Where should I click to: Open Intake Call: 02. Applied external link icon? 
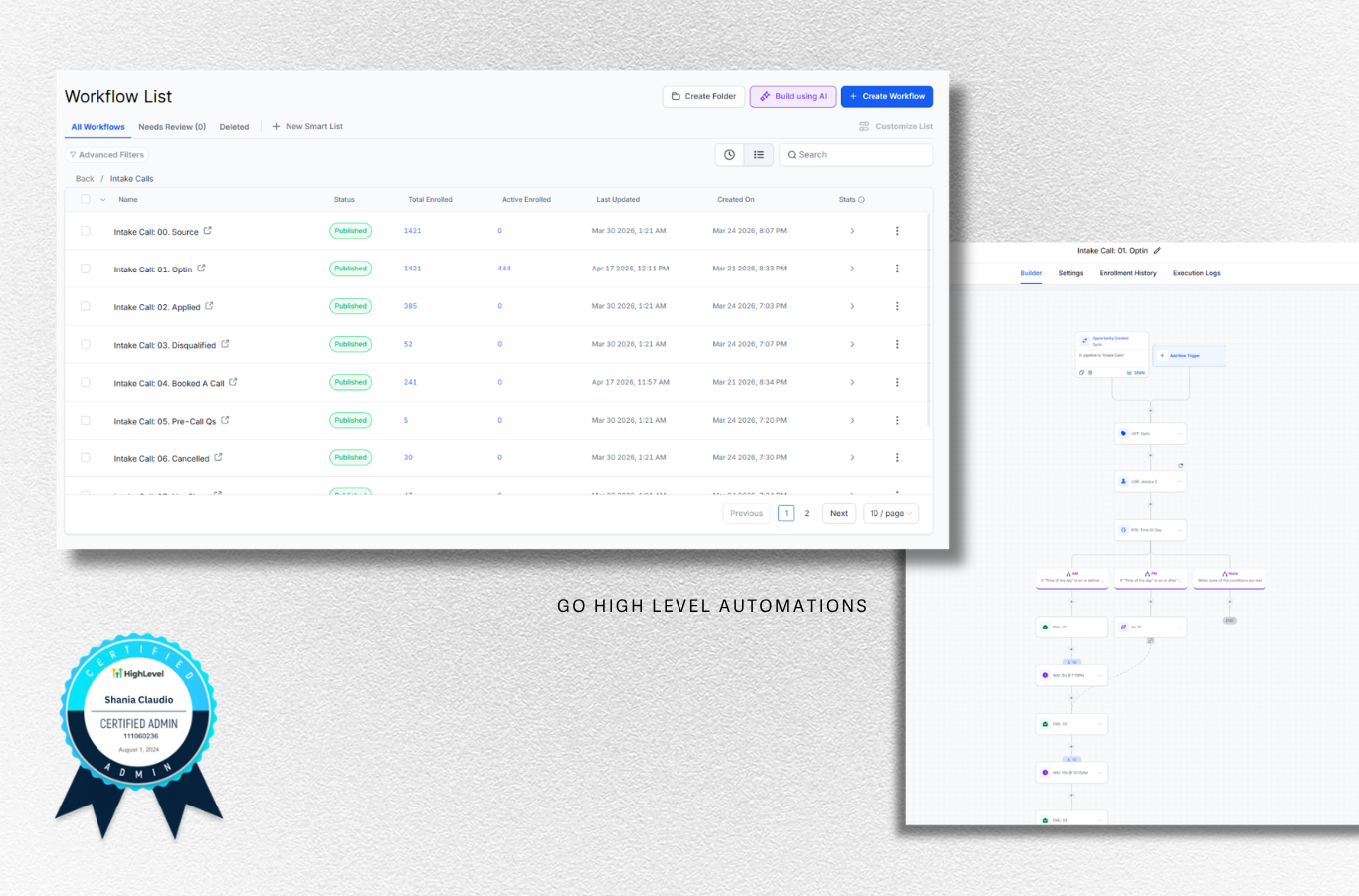click(x=209, y=306)
